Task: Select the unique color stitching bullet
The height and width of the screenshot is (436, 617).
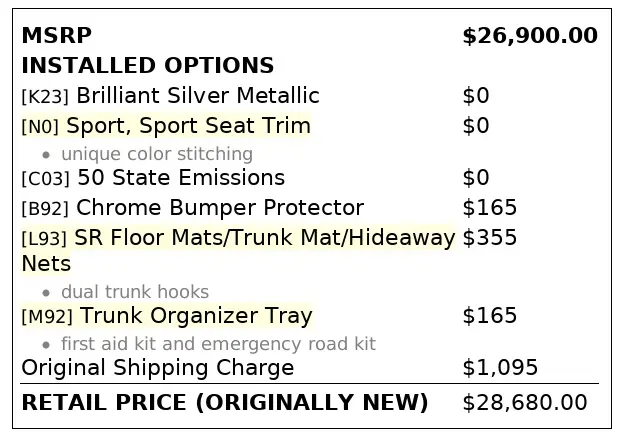Action: pyautogui.click(x=157, y=154)
